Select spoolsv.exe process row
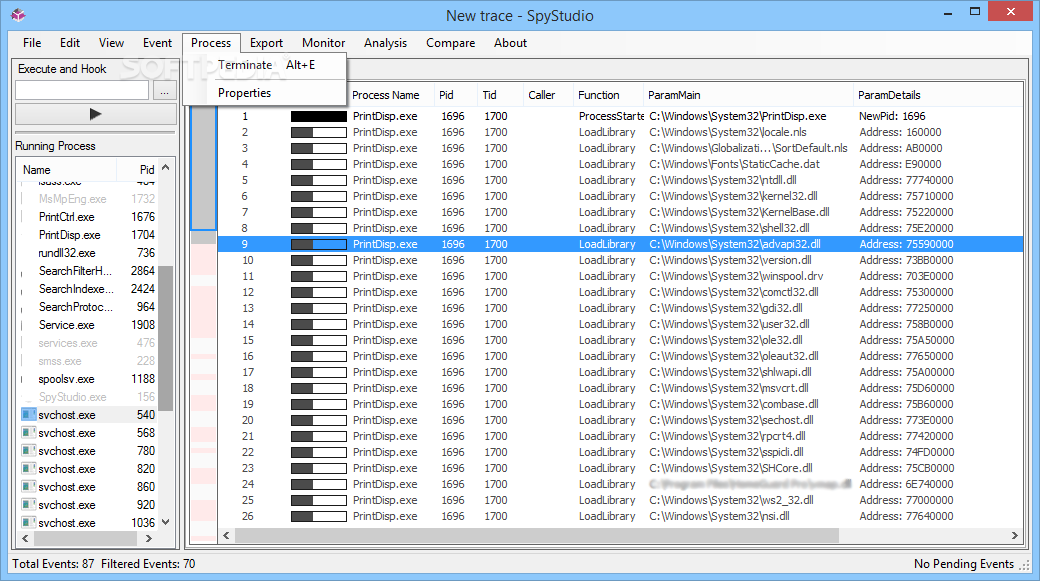The height and width of the screenshot is (581, 1040). click(88, 379)
